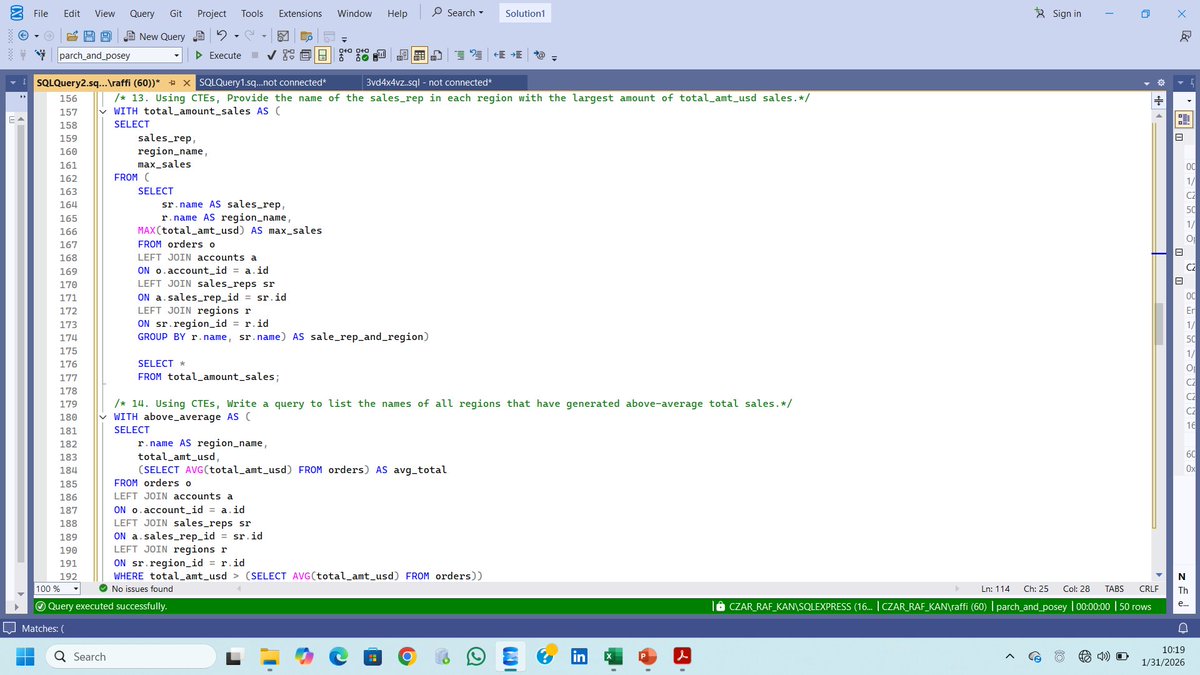Click the Save icon in toolbar
Screen dimensions: 1200x675
(x=89, y=36)
